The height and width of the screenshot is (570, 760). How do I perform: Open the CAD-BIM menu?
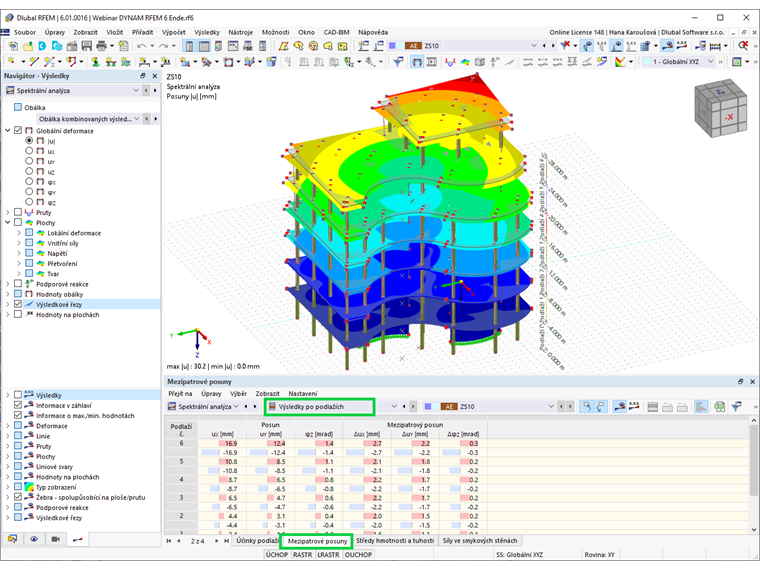(336, 32)
